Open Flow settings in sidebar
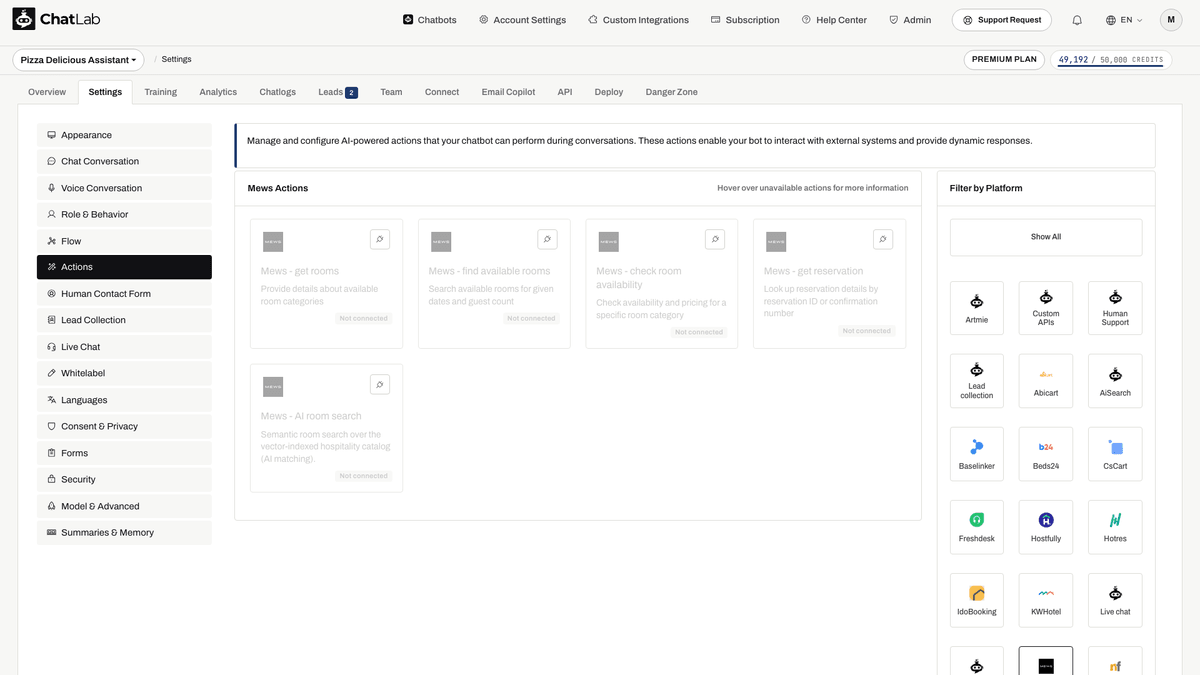Screen dimensions: 1200x675 (x=124, y=241)
